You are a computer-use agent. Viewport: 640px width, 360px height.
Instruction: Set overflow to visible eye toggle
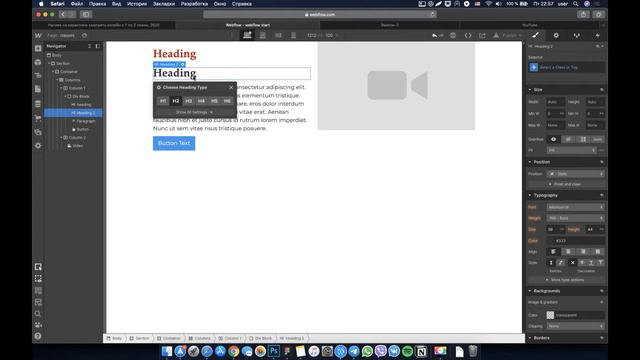click(x=553, y=140)
